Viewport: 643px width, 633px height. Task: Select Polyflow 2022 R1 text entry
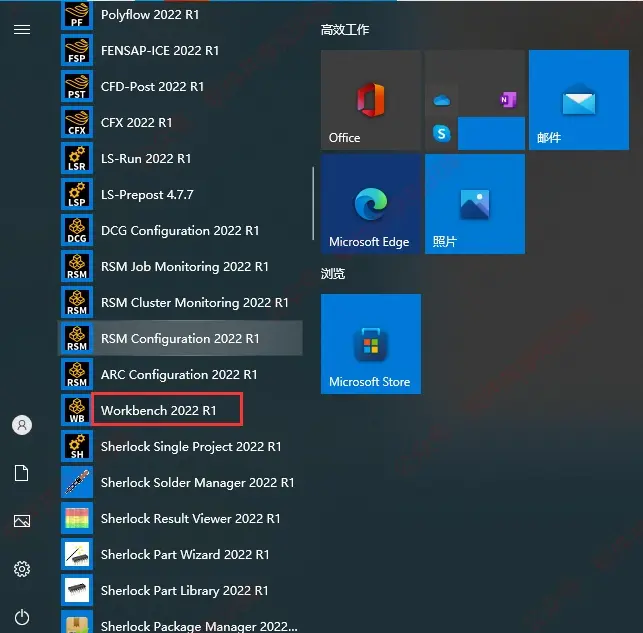point(150,15)
